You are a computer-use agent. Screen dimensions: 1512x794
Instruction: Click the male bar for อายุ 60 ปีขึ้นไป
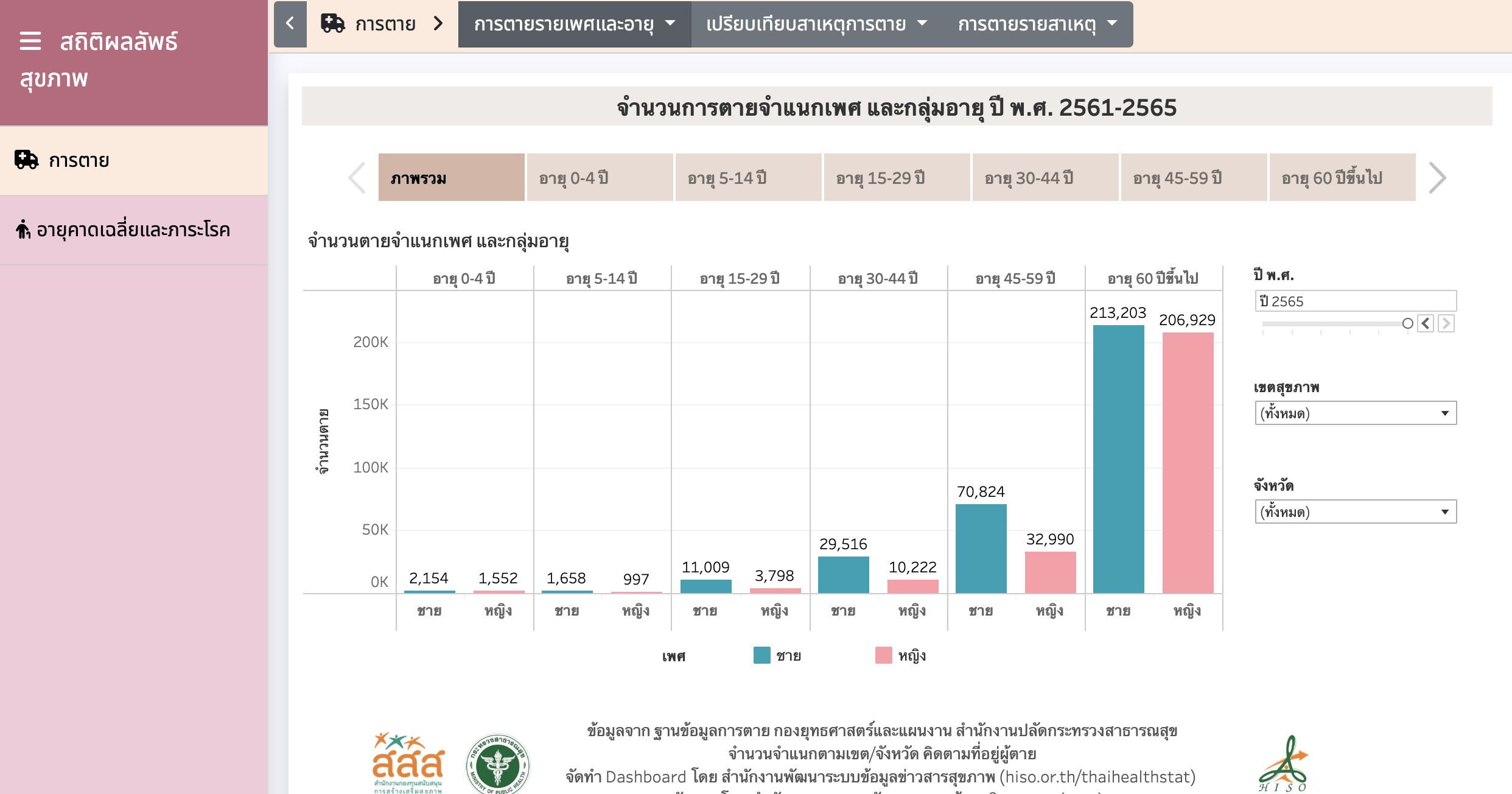(x=1118, y=458)
